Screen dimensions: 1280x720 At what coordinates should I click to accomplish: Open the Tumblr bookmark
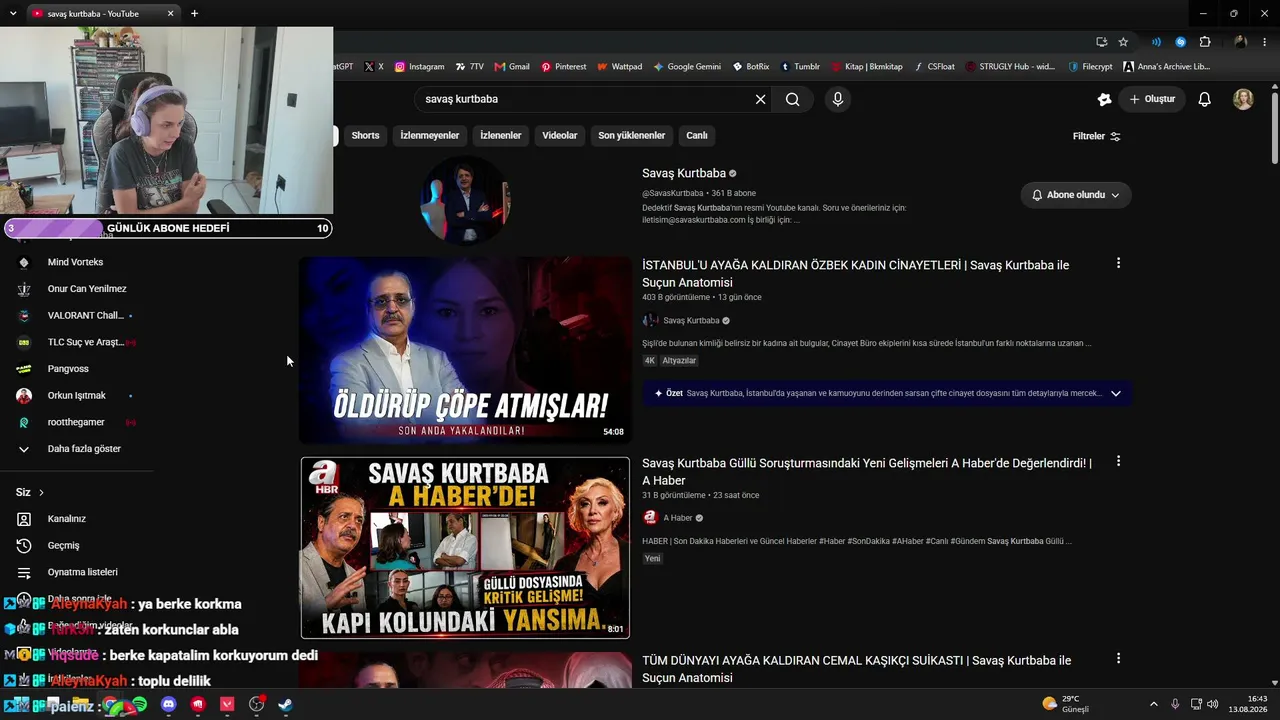[x=800, y=67]
